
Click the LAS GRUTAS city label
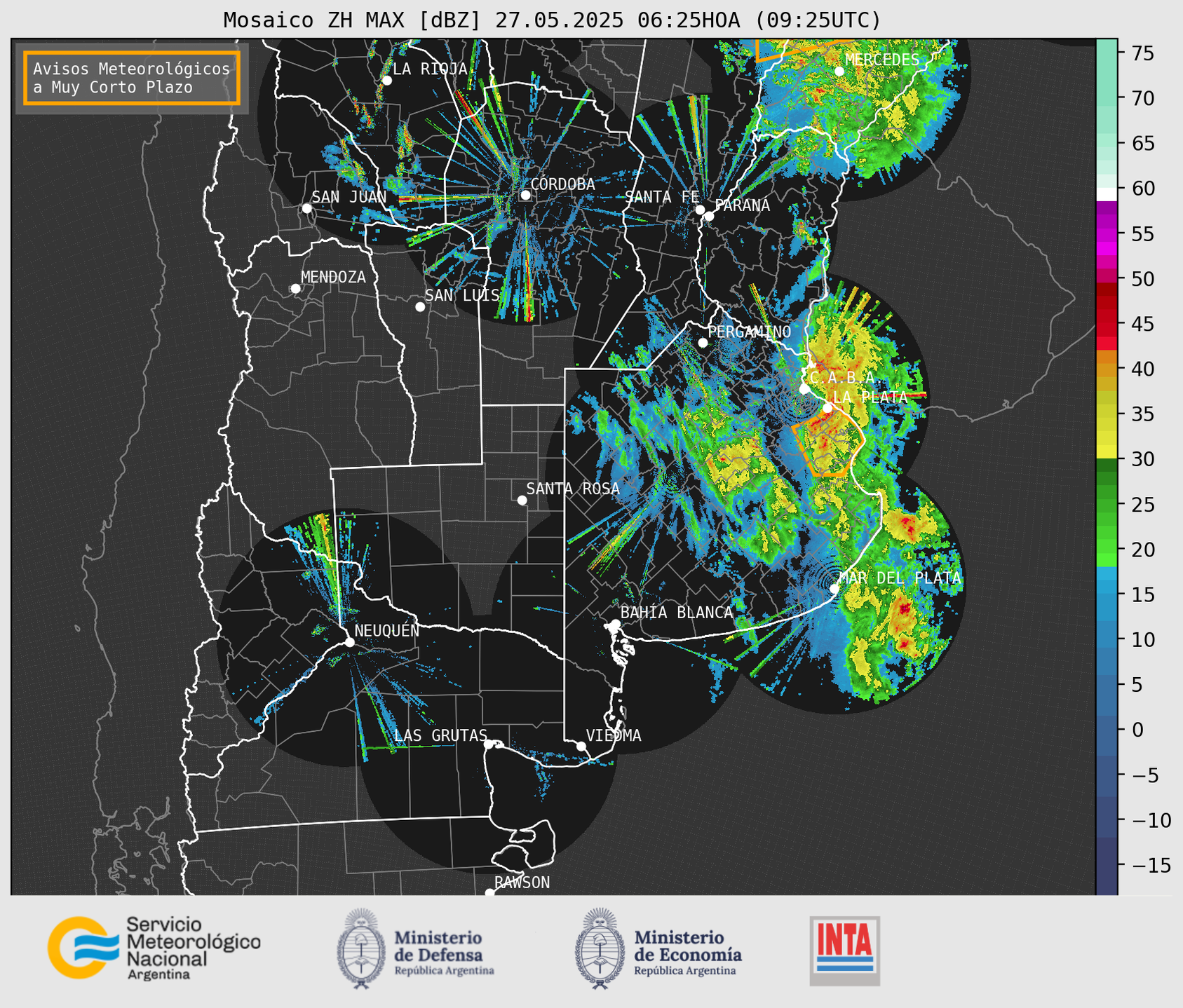click(x=440, y=735)
